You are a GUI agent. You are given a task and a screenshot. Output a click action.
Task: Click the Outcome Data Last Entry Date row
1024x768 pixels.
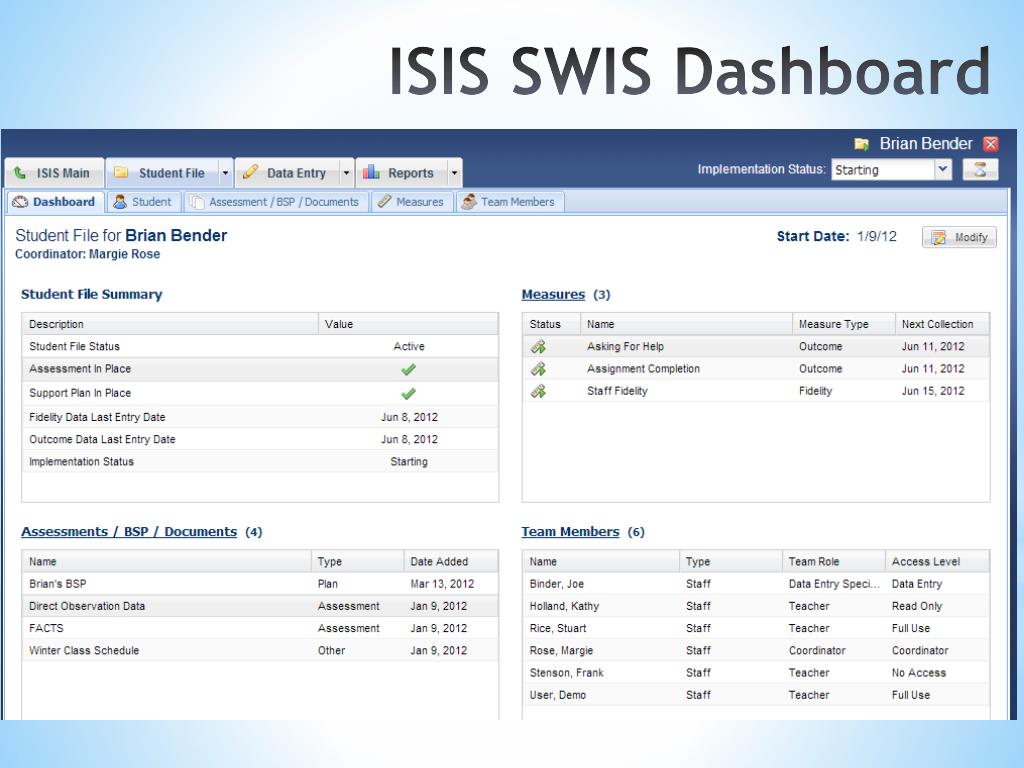point(260,440)
